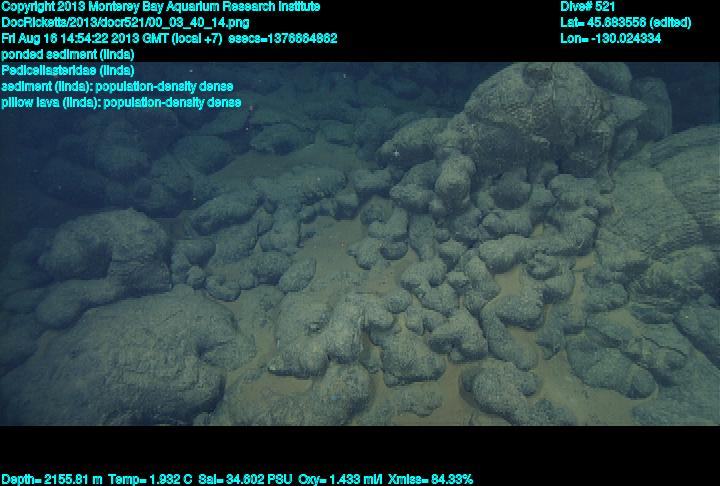Click the 'Sal= 34.602 PSU' reading
720x486 pixels.
[x=245, y=480]
